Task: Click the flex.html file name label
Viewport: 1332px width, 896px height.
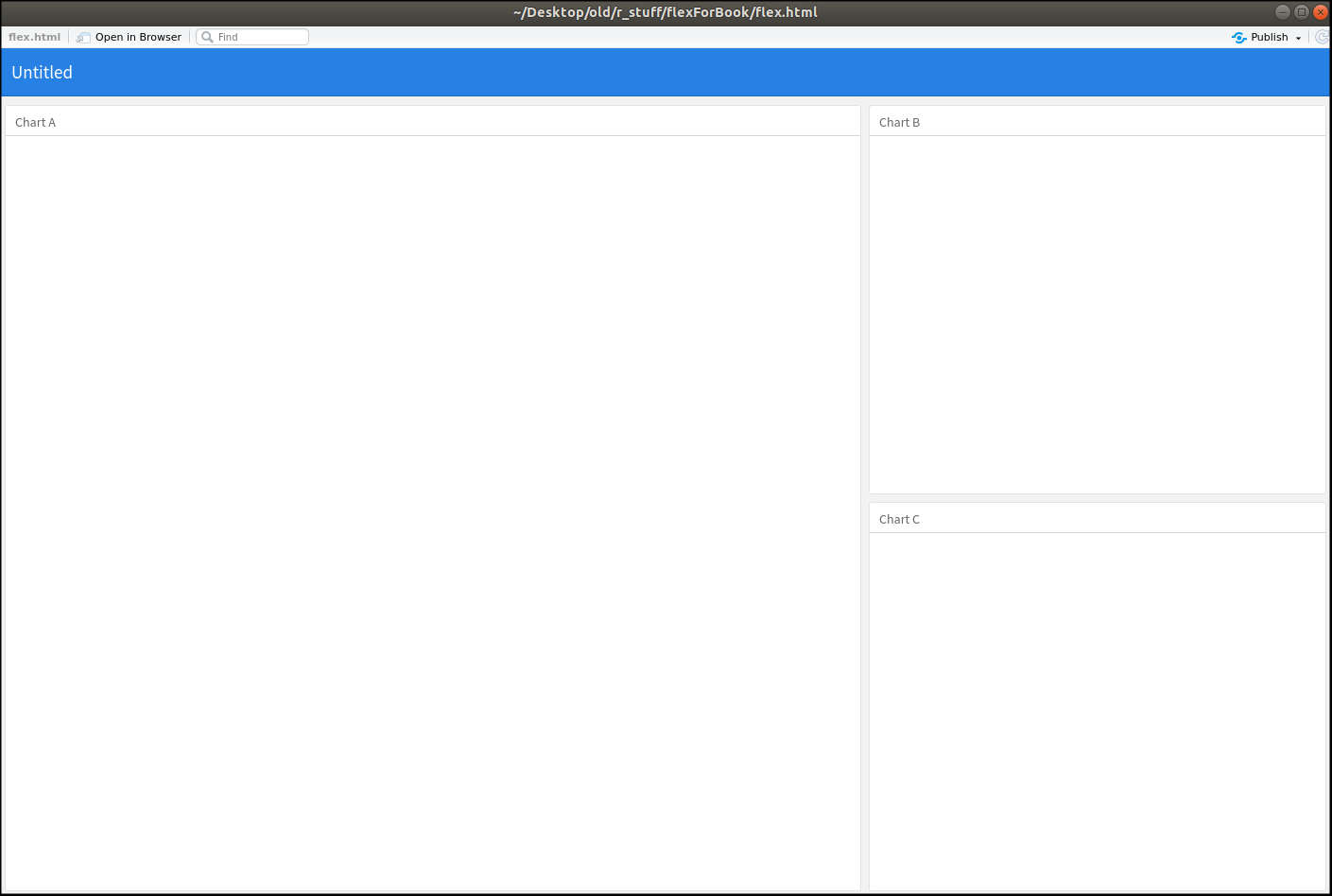Action: [34, 37]
